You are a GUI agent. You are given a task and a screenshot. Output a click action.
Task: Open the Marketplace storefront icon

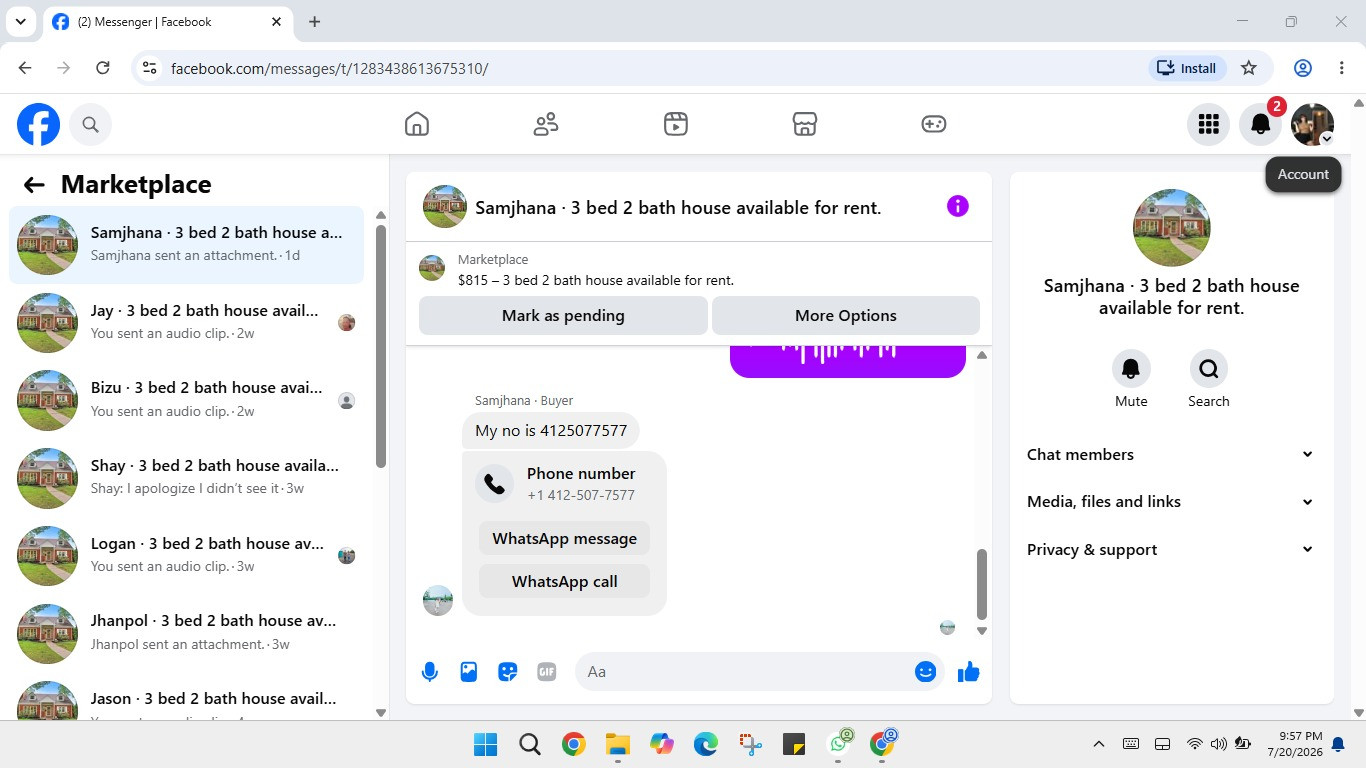pos(805,124)
